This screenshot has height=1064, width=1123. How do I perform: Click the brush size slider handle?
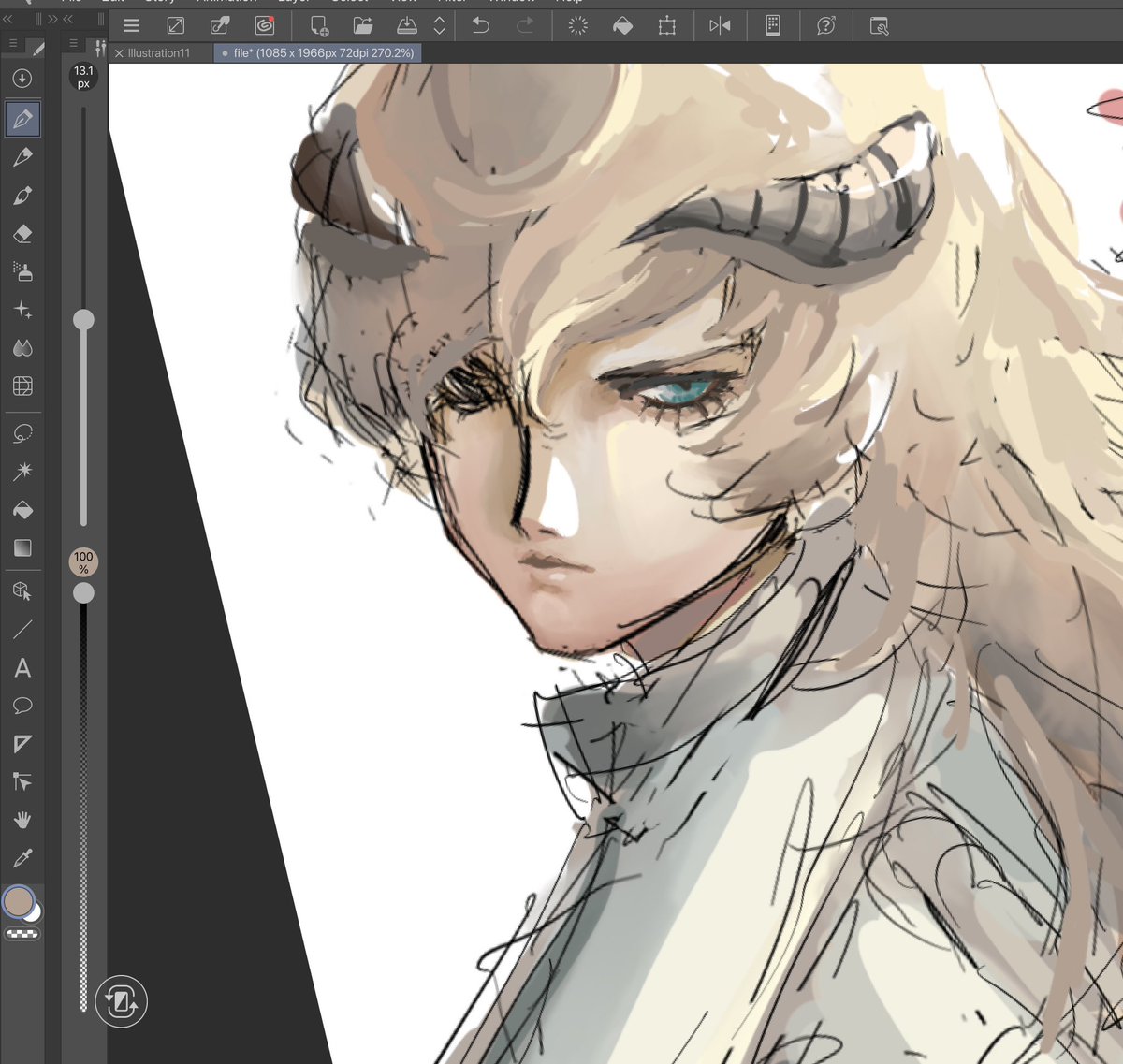[83, 320]
